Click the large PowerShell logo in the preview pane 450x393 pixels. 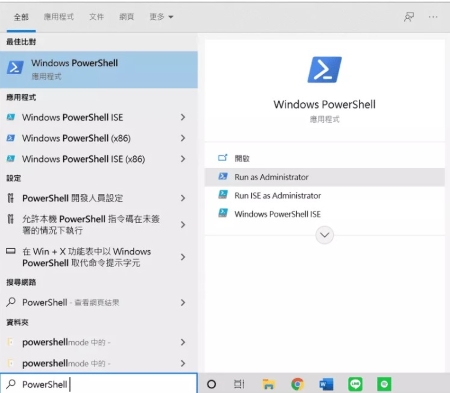tap(324, 70)
